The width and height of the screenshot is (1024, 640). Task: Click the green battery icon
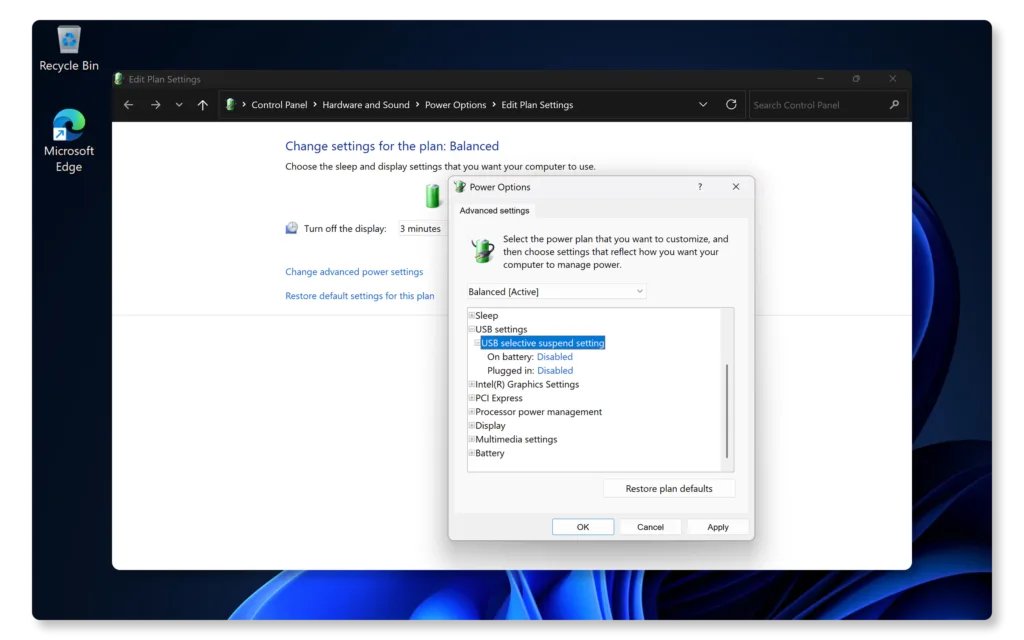click(432, 196)
